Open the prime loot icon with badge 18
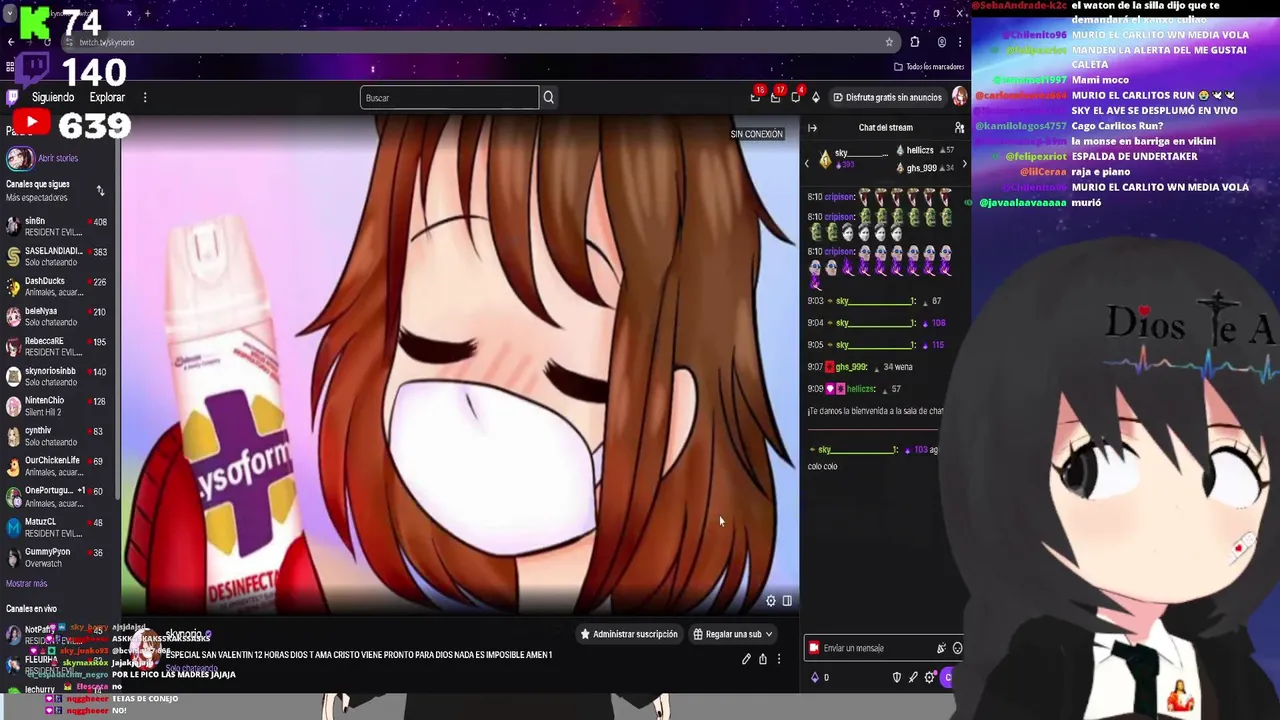Image resolution: width=1280 pixels, height=720 pixels. pyautogui.click(x=756, y=97)
